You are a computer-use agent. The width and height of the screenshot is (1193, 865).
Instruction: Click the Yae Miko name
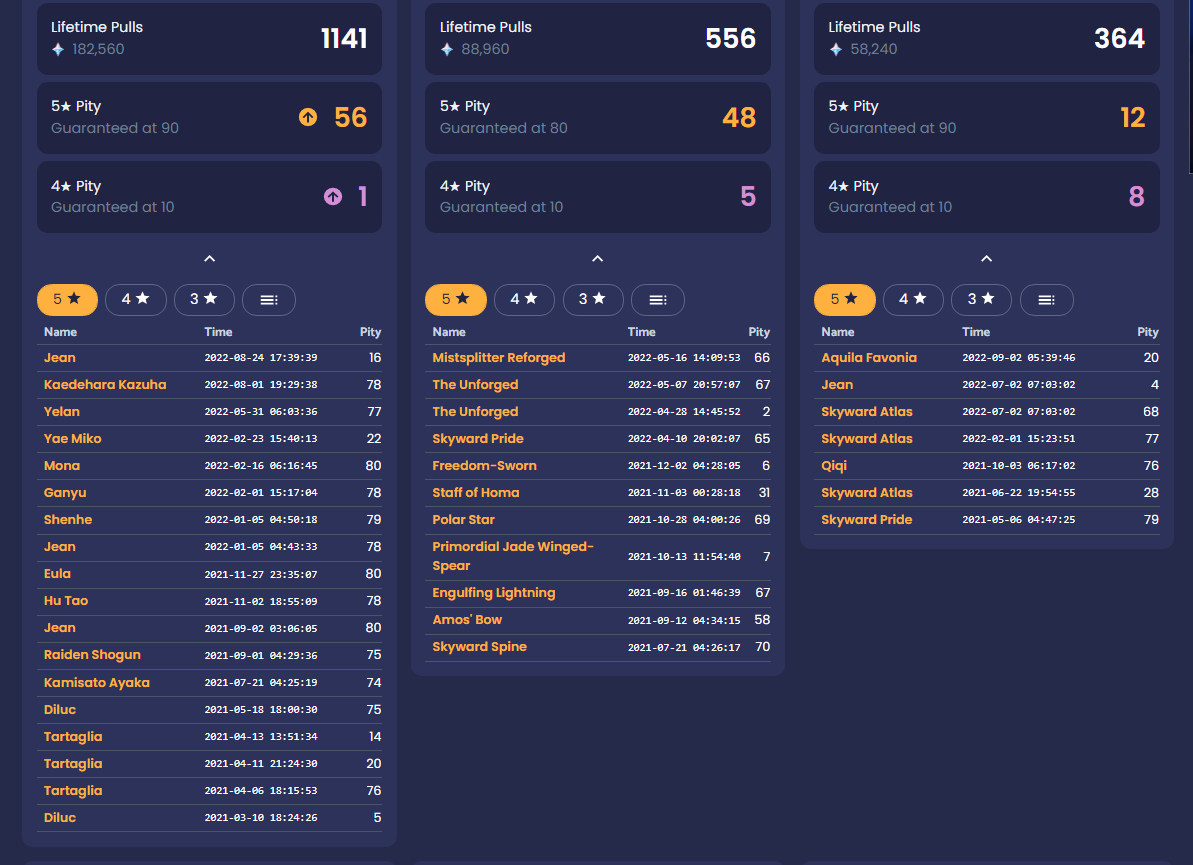point(72,439)
